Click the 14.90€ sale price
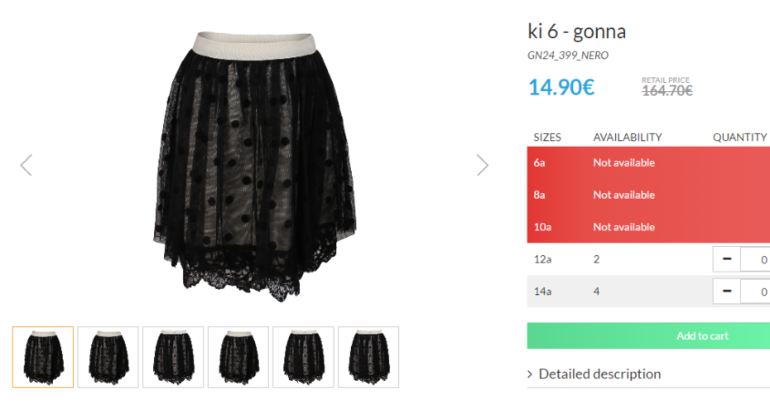770x420 pixels. (561, 87)
